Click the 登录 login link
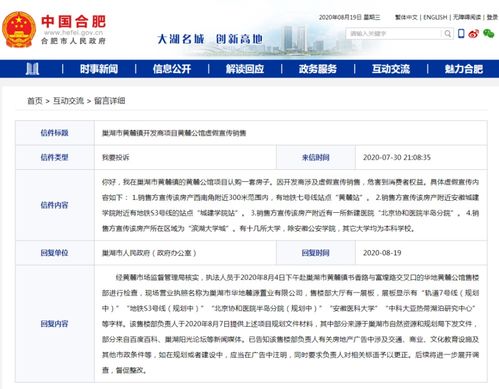Screen dimensions: 499x389 (492, 17)
